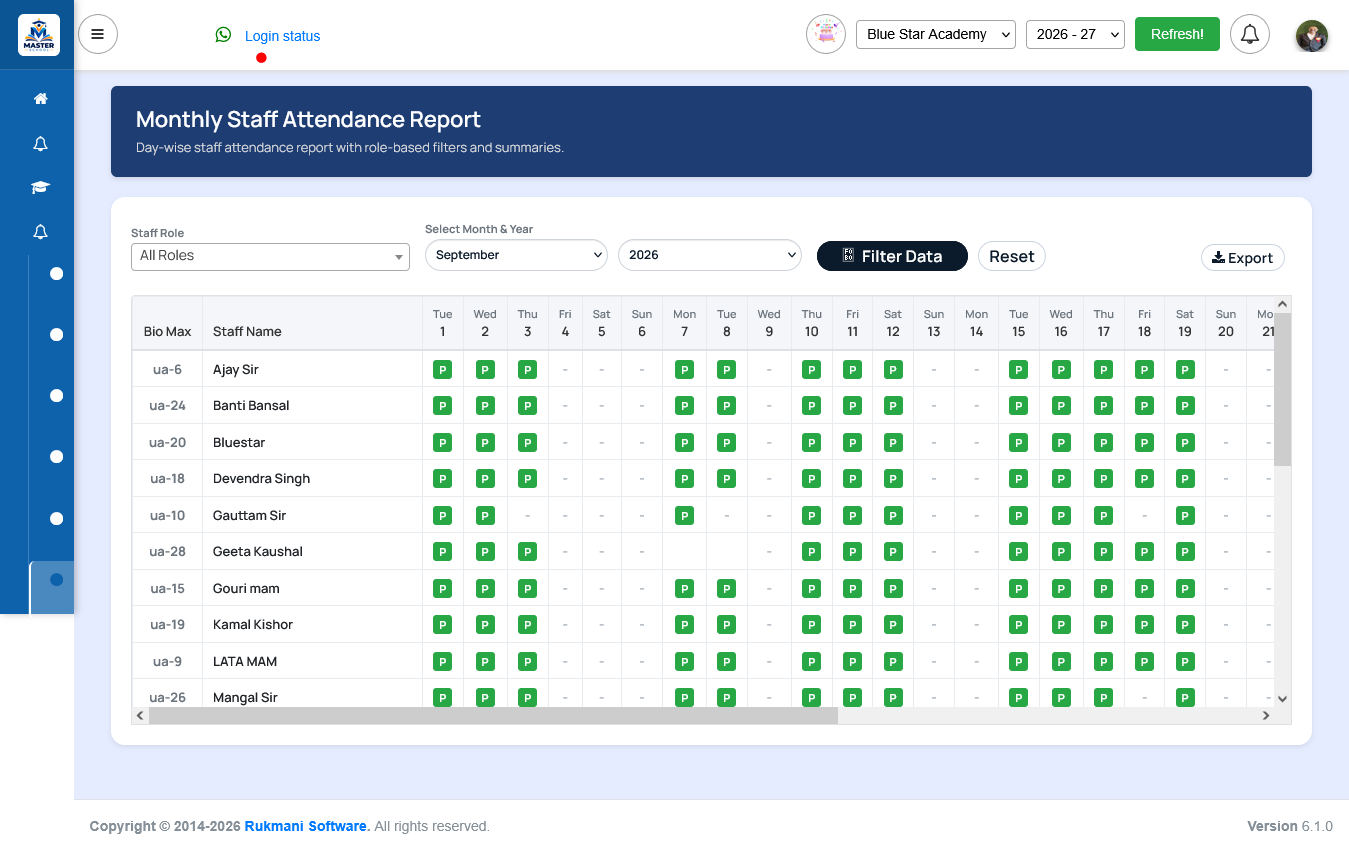Screen dimensions: 1349x853
Task: Select the highlighted last sidebar submenu item
Action: coord(52,587)
